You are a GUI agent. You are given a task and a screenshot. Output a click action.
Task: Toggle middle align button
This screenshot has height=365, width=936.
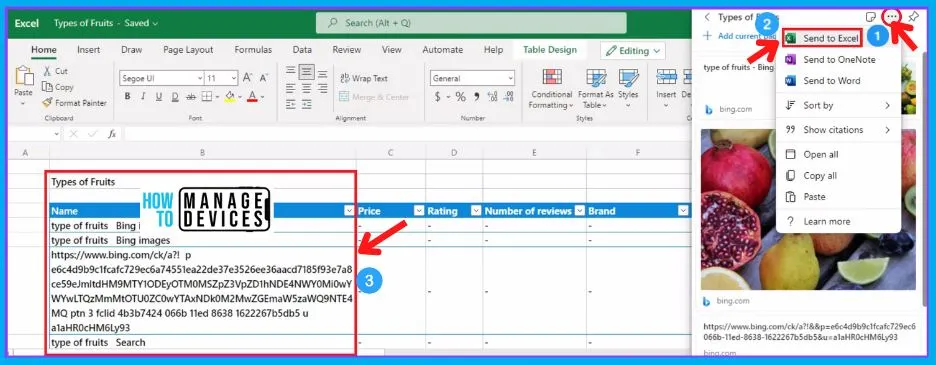(306, 72)
